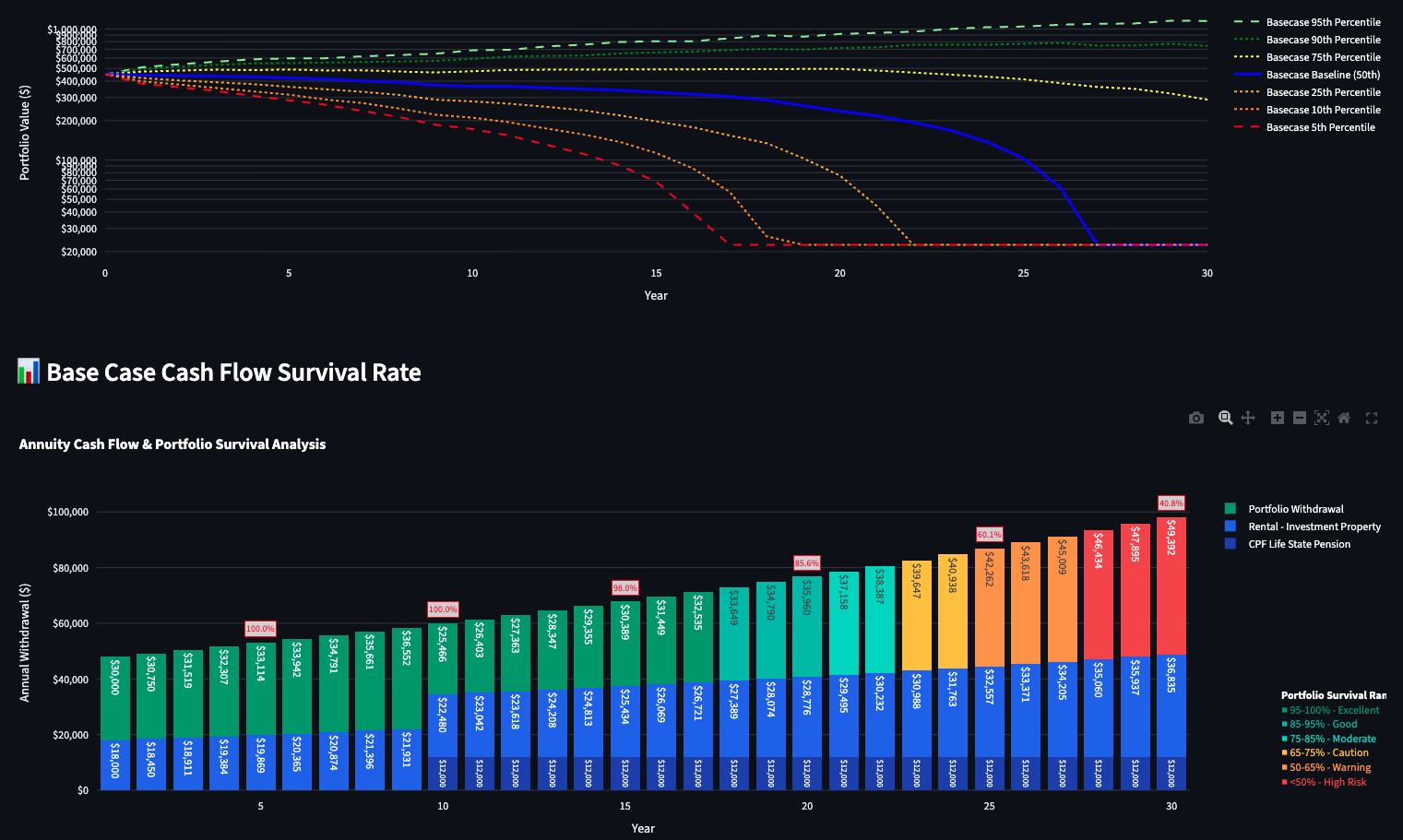Select the pan tool on the survival chart
1403x840 pixels.
tap(1248, 417)
